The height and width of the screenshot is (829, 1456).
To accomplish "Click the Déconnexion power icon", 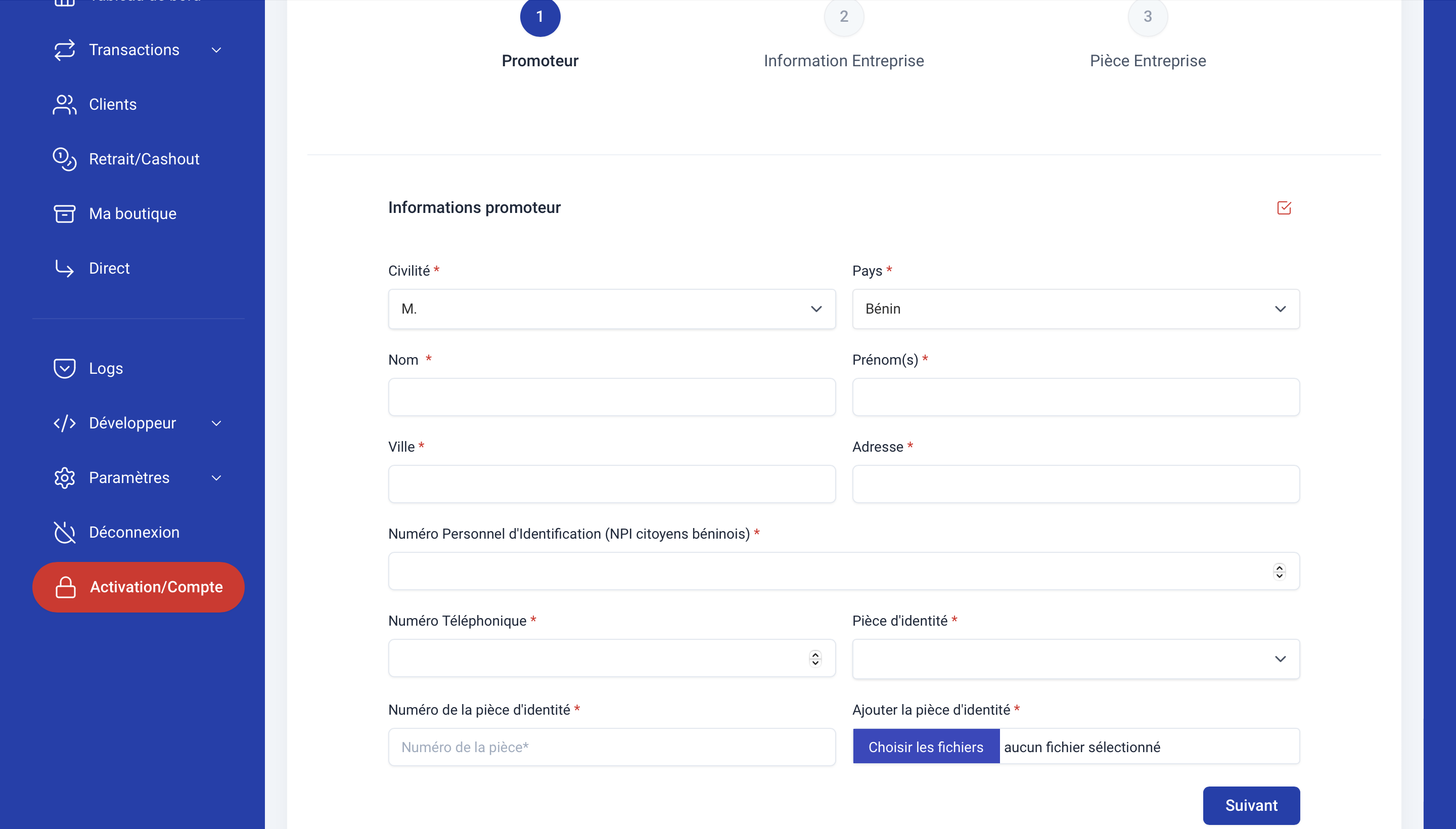I will [x=64, y=533].
